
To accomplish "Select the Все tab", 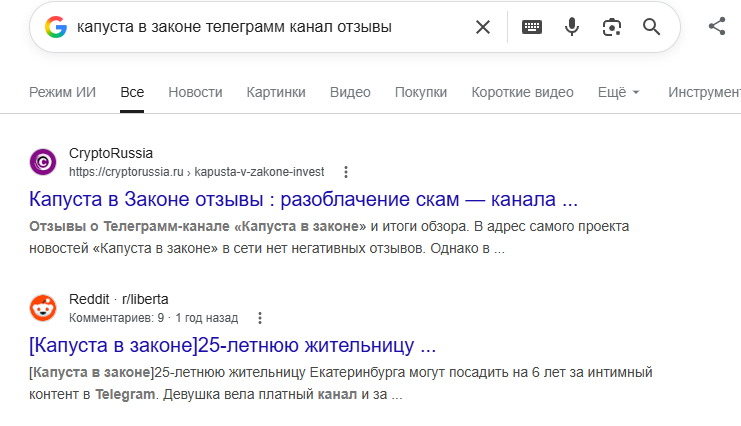I will point(132,92).
